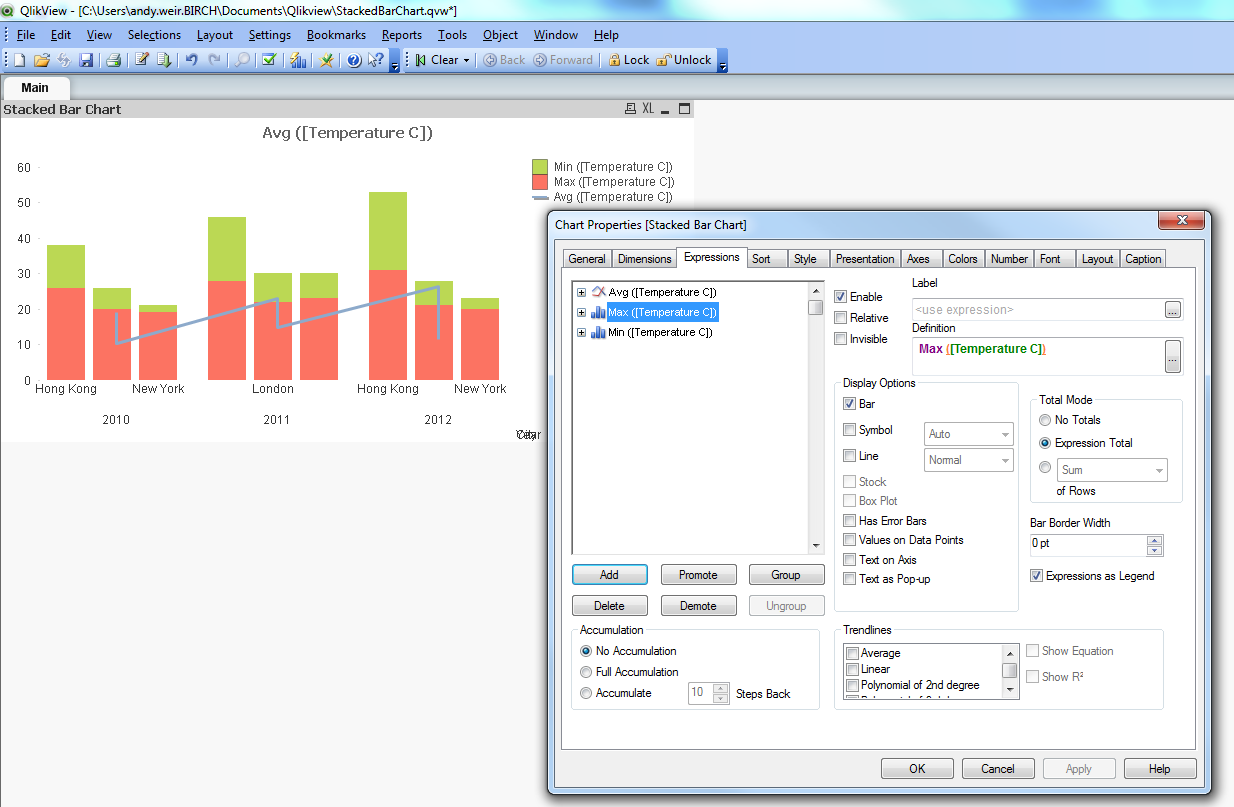Switch to the Colors tab
Screen dimensions: 1234x807
pyautogui.click(x=962, y=259)
